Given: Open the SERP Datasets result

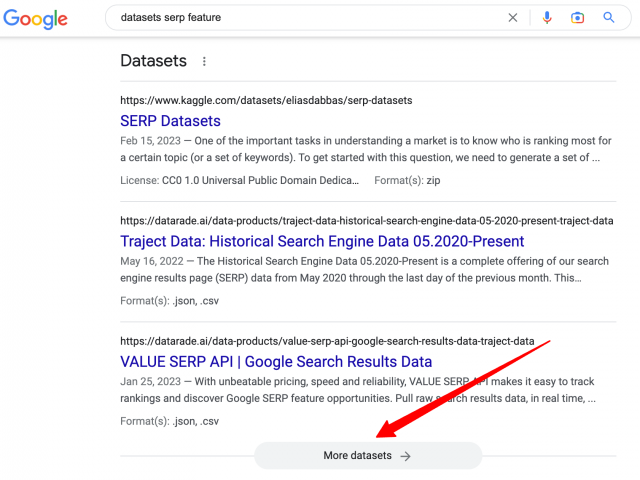Looking at the screenshot, I should pyautogui.click(x=170, y=121).
